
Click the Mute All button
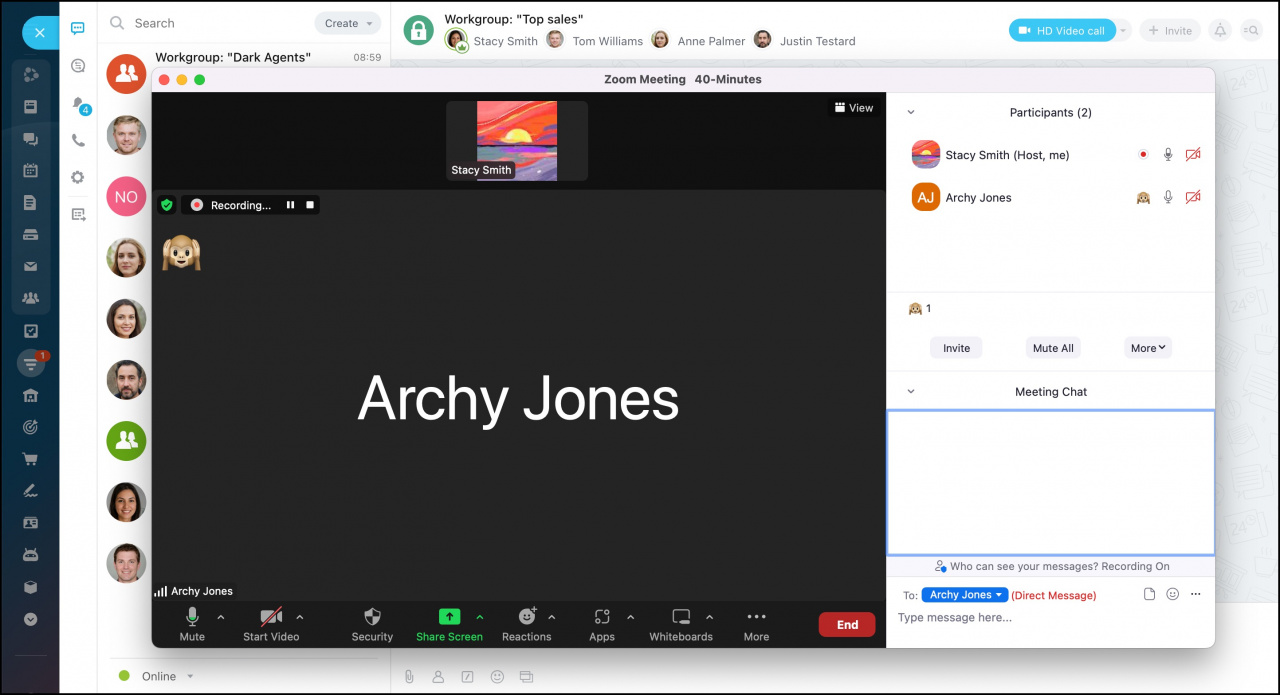(1053, 348)
